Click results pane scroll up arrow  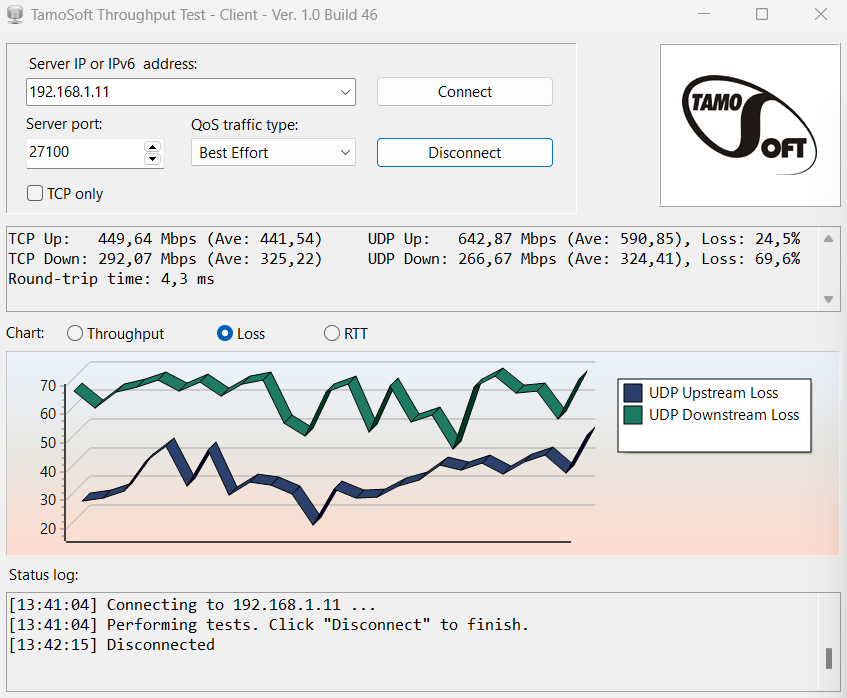pos(829,239)
